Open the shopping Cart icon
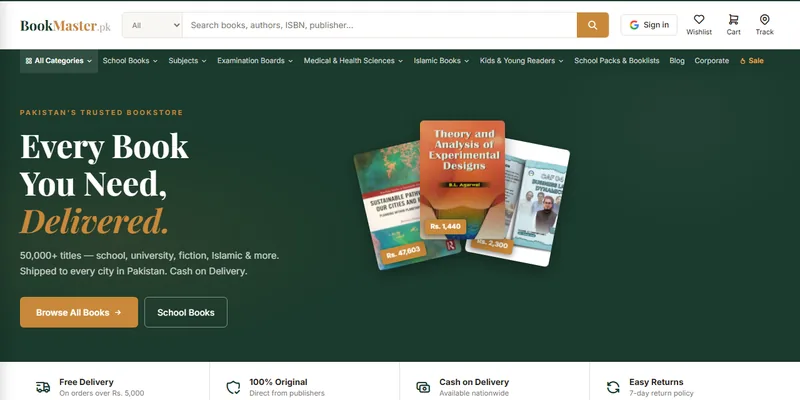800x400 pixels. pyautogui.click(x=733, y=19)
